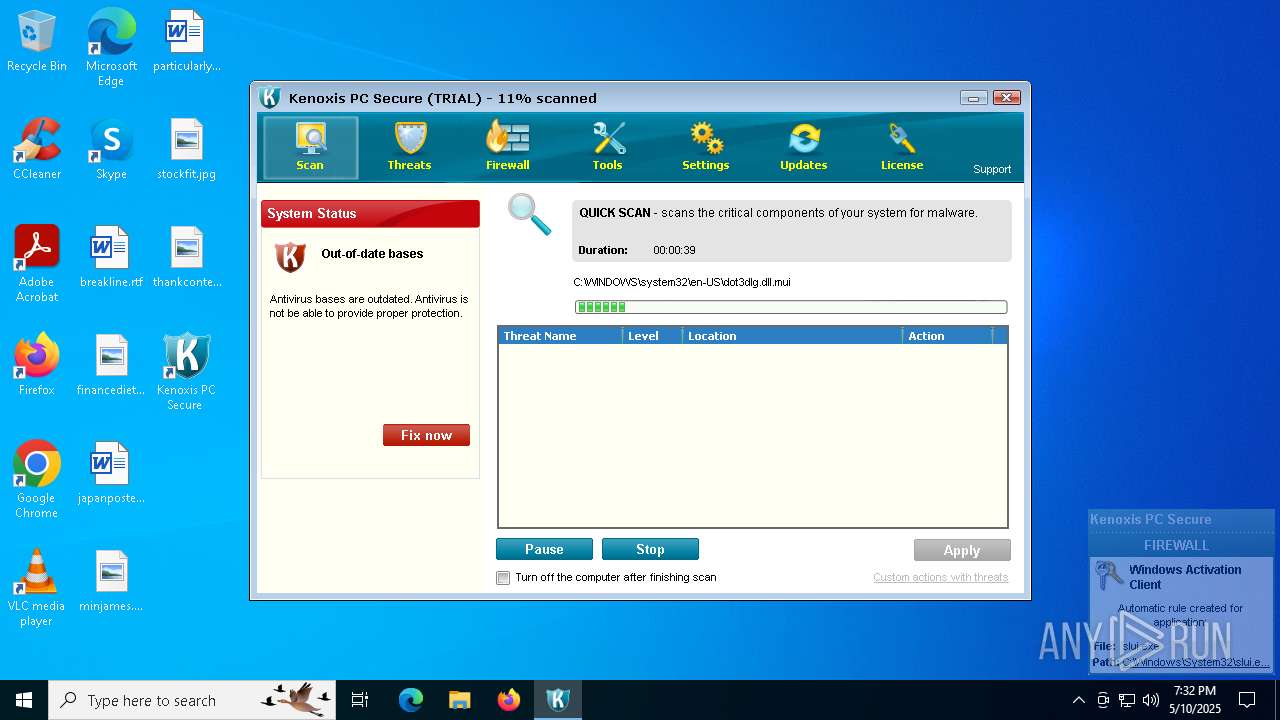Click the quick scan magnifier icon
Viewport: 1280px width, 720px height.
pyautogui.click(x=529, y=215)
